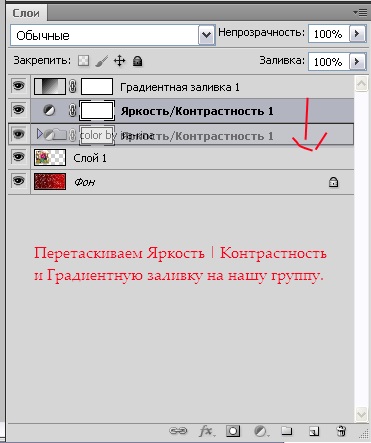Click the Градиентная заливка 1 mask link icon
This screenshot has width=371, height=443.
[x=72, y=87]
